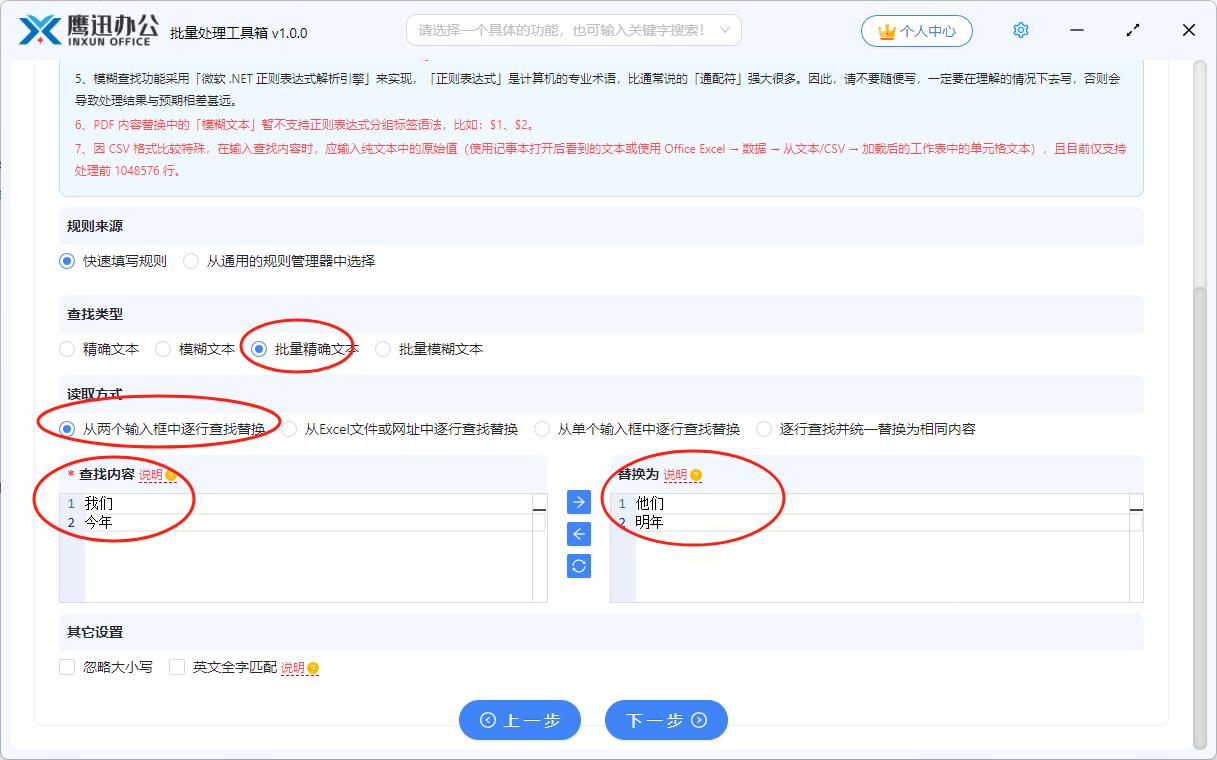Collapse the 替换为 editor with its top-right handle

pyautogui.click(x=1136, y=508)
